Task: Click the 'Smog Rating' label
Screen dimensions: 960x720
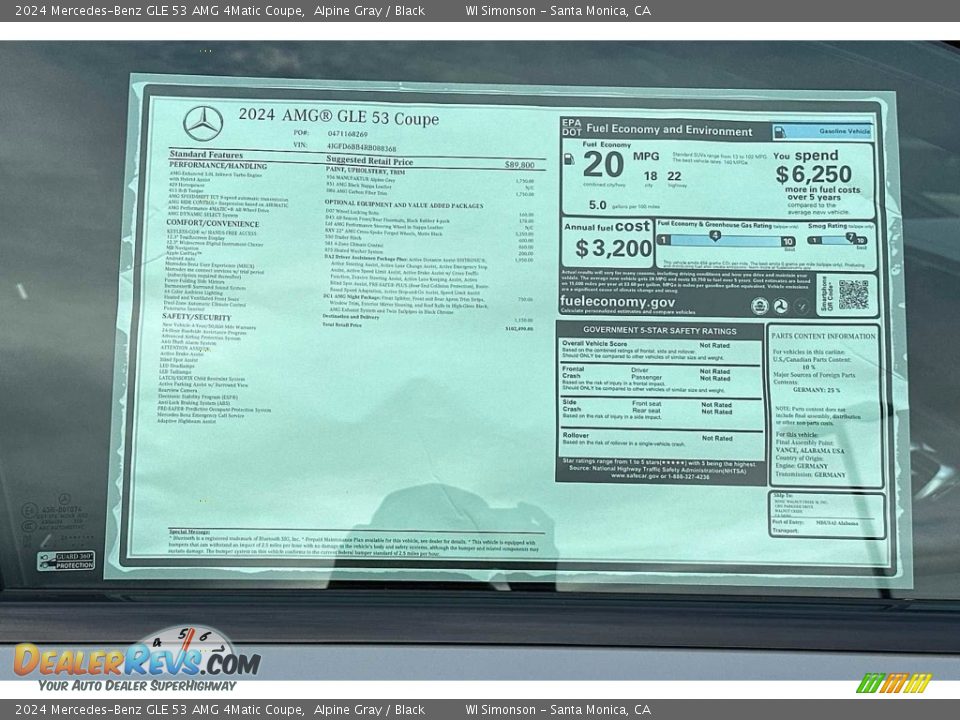Action: tap(828, 226)
